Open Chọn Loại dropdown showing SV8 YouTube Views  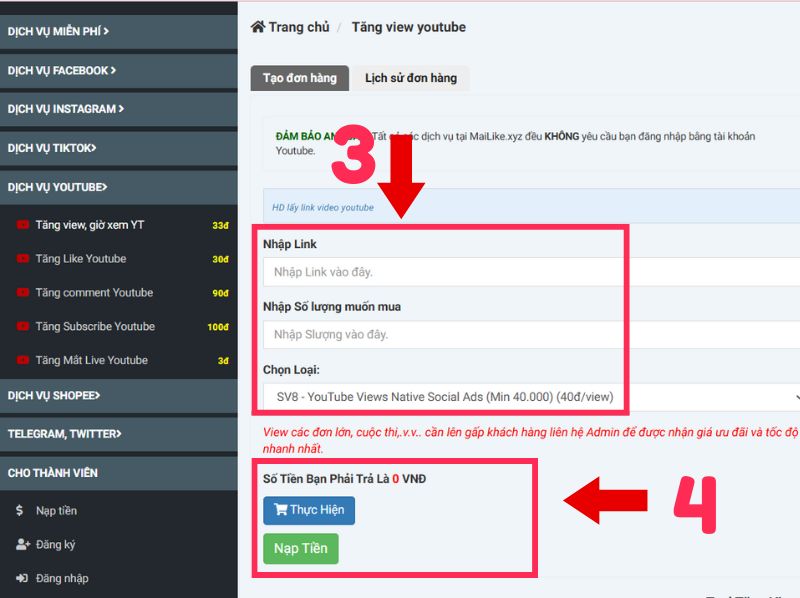tap(531, 397)
